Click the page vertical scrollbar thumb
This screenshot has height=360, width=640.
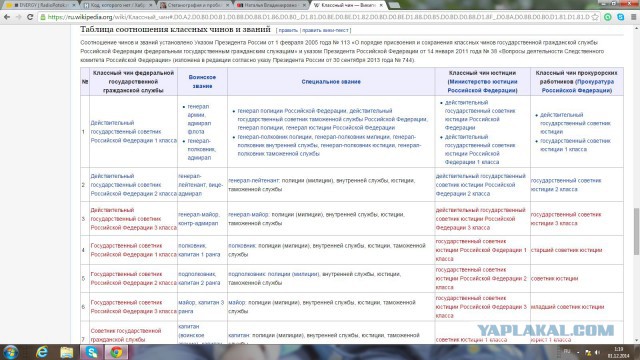636,231
